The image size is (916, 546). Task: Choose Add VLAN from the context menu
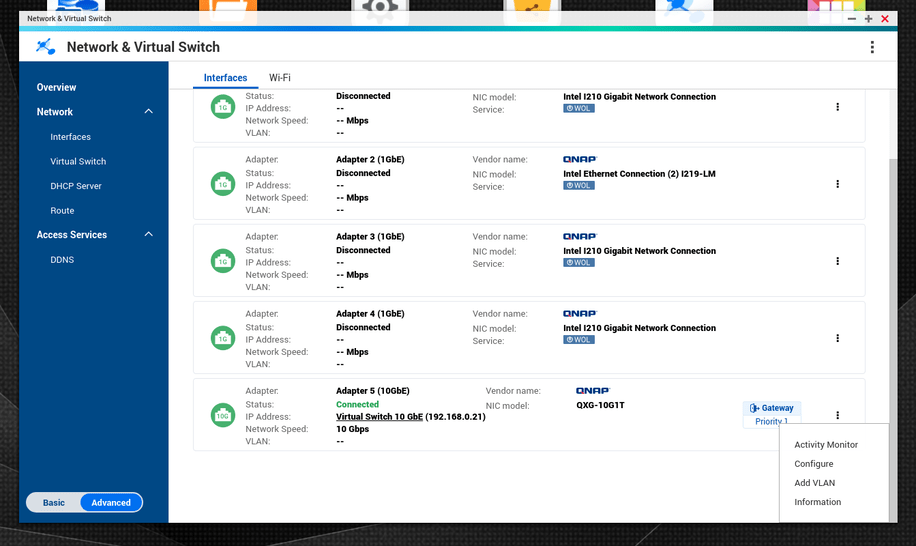pos(814,483)
